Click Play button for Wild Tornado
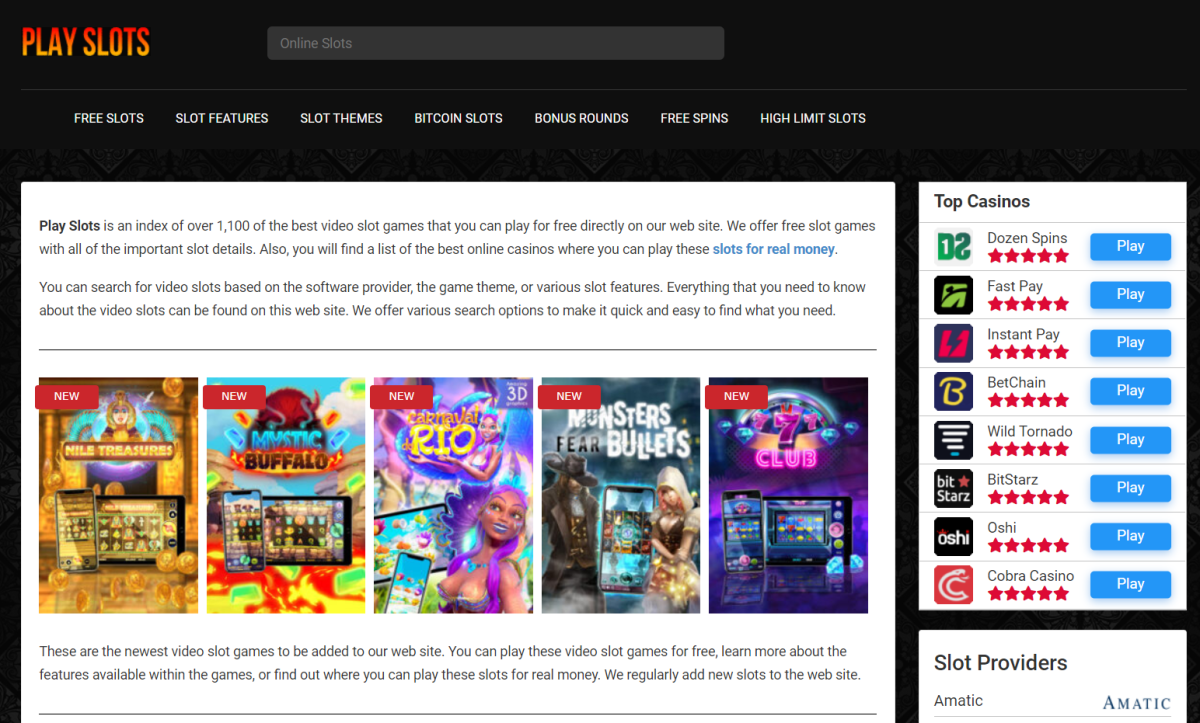This screenshot has width=1200, height=723. coord(1130,439)
